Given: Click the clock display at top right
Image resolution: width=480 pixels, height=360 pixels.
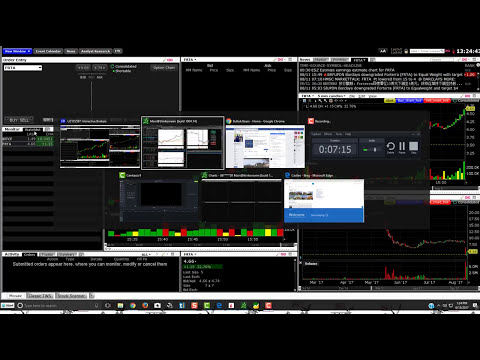Looking at the screenshot, I should (468, 51).
